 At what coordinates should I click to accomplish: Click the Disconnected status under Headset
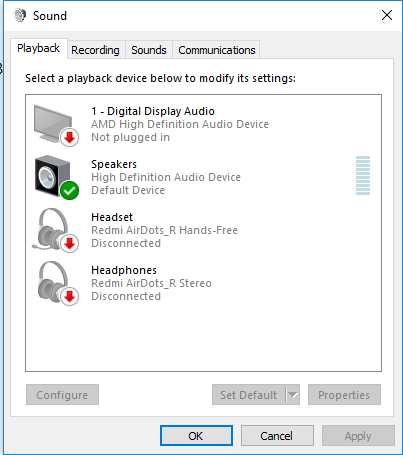[x=126, y=243]
